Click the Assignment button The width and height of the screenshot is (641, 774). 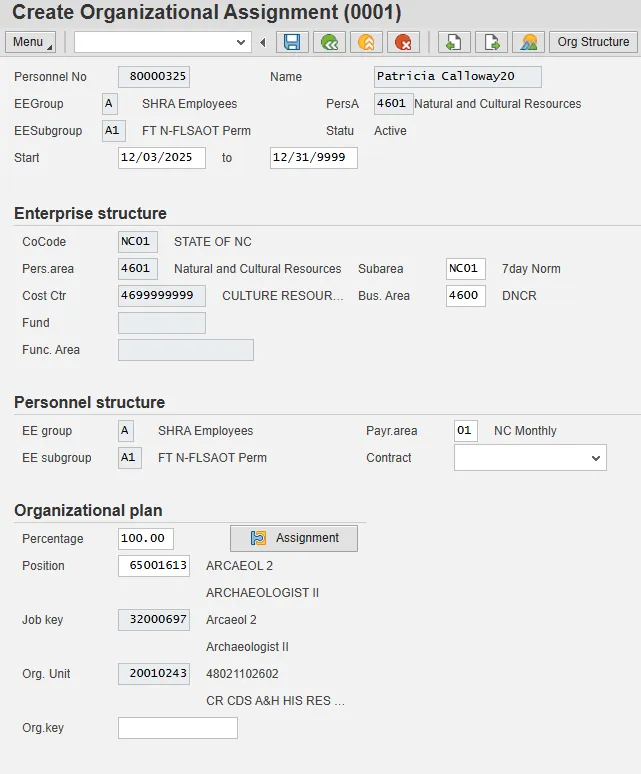click(x=294, y=538)
